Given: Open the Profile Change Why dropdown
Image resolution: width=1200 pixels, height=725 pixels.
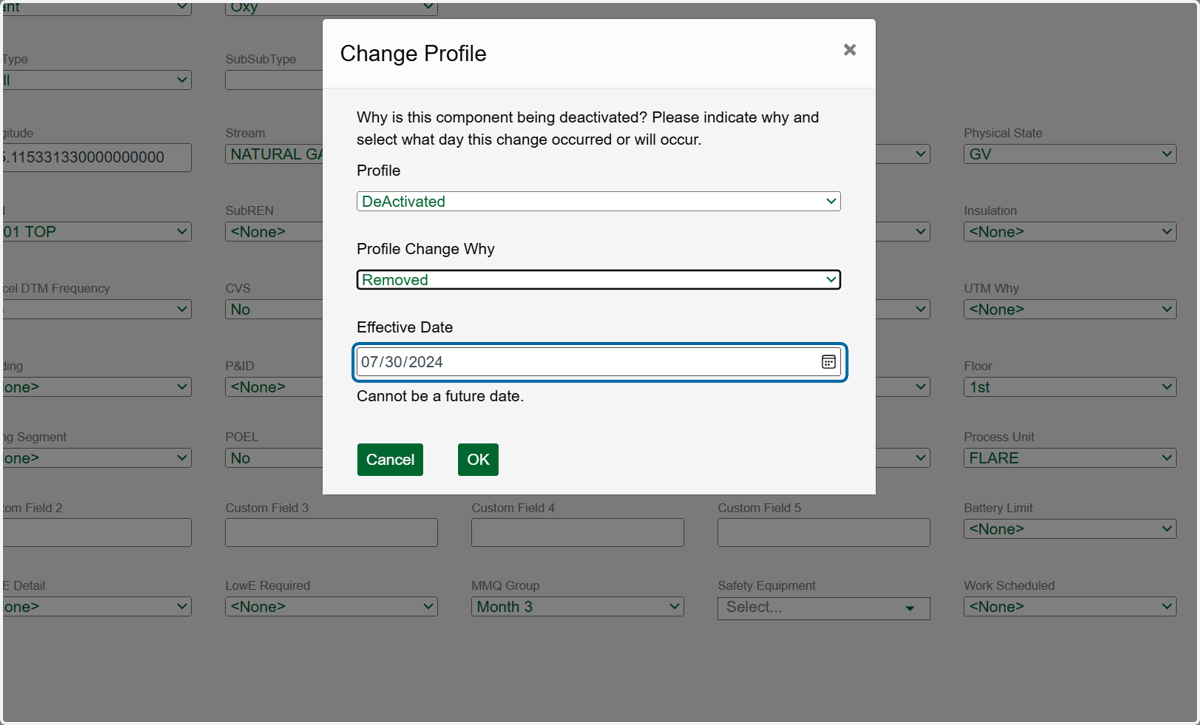Looking at the screenshot, I should (x=598, y=280).
